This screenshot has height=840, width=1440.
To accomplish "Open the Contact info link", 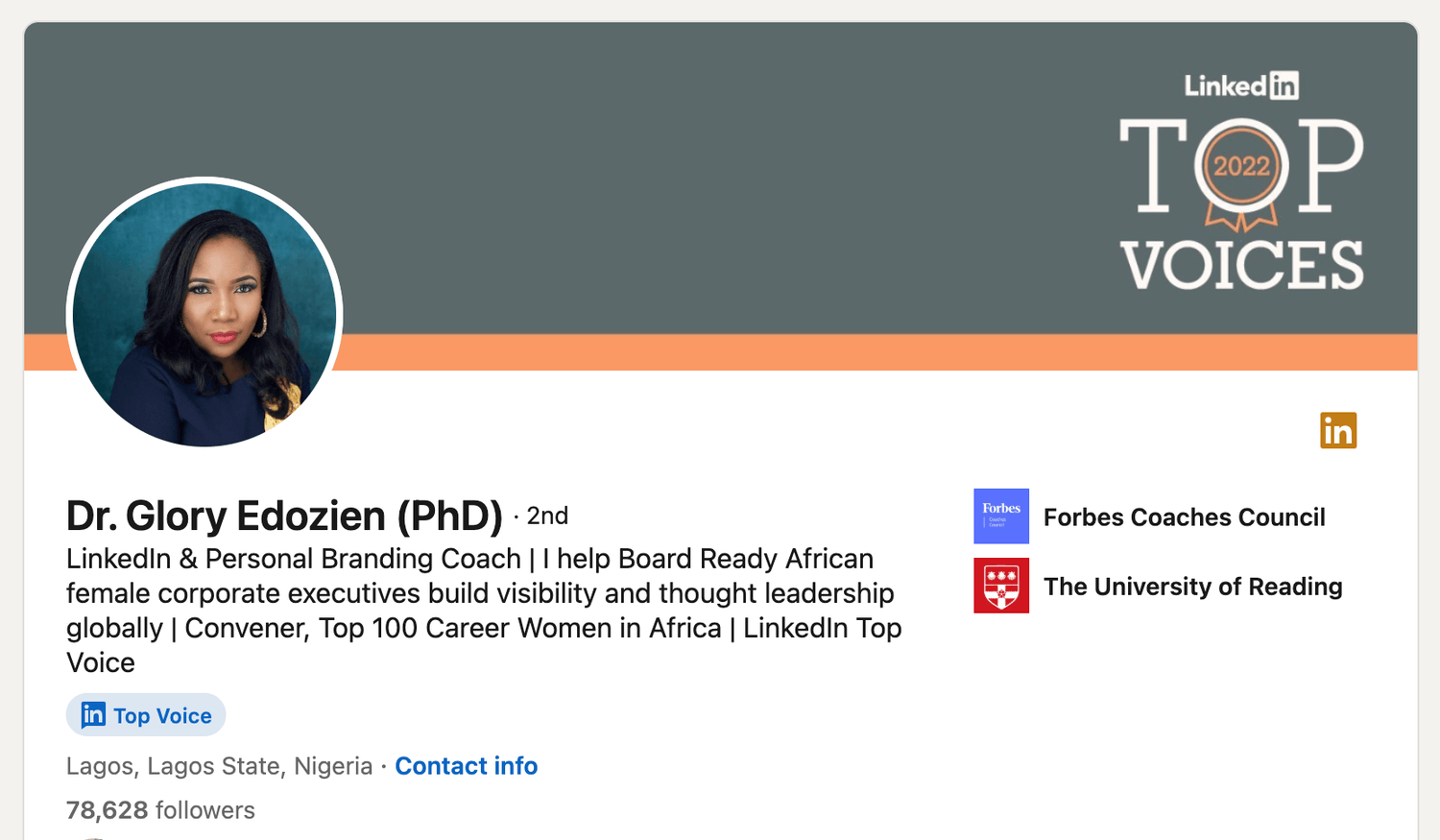I will point(466,766).
